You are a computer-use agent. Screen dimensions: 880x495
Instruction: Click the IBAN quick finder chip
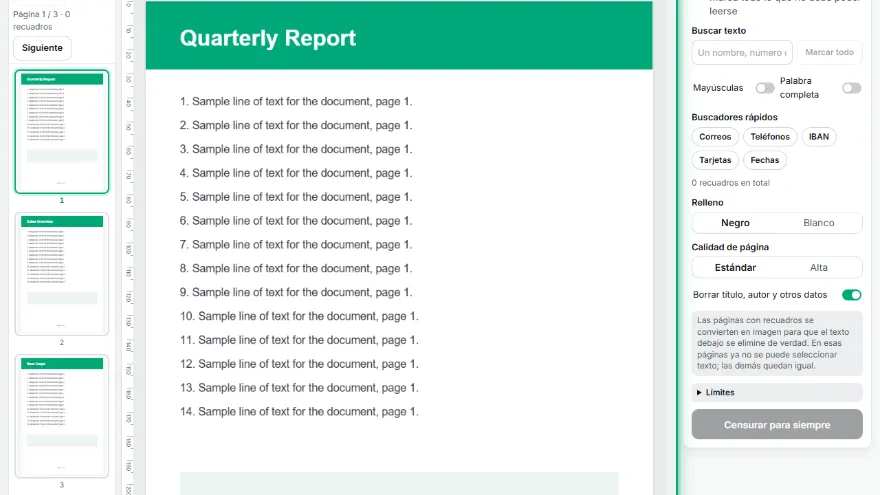pyautogui.click(x=819, y=137)
